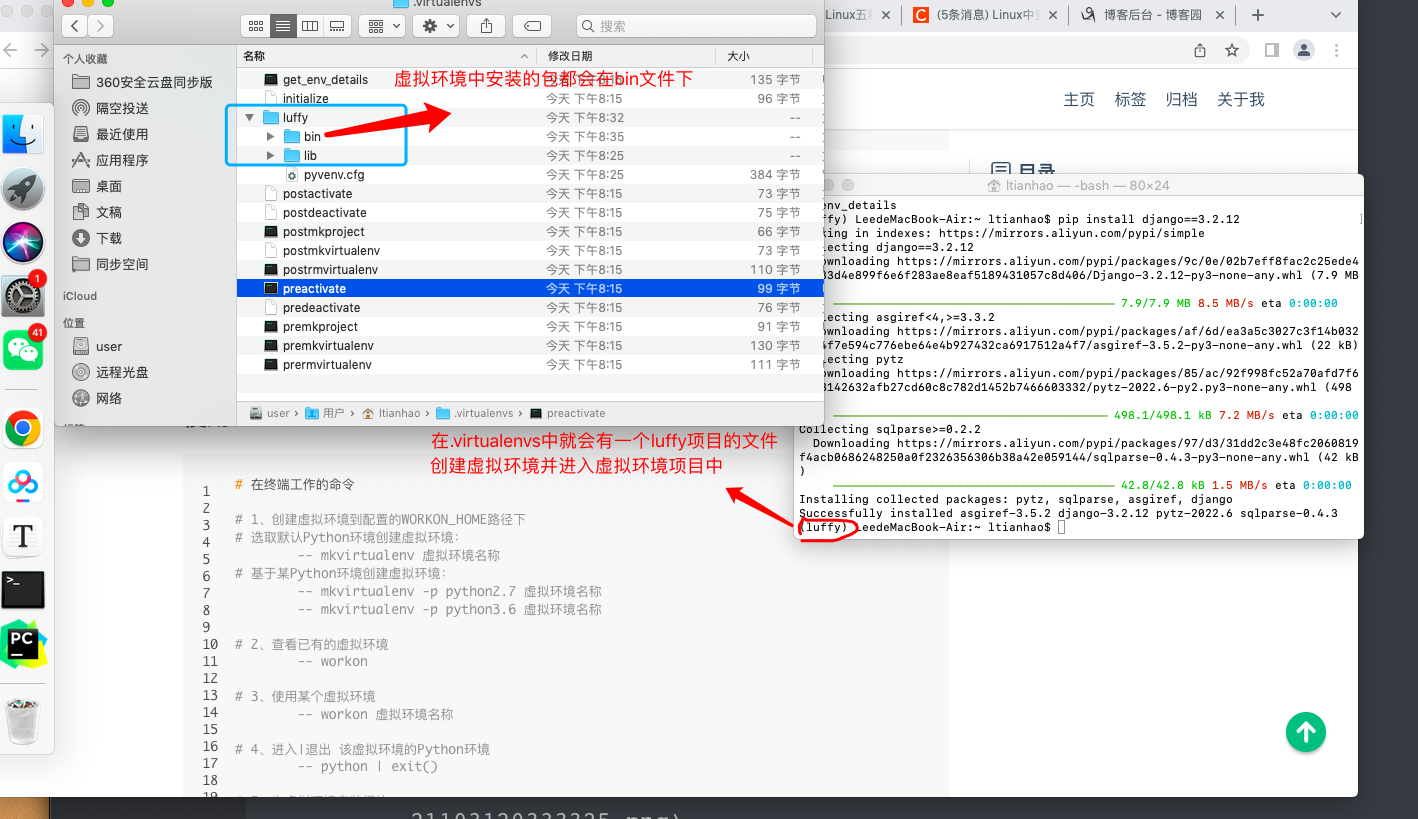This screenshot has height=819, width=1418.
Task: Open Google Chrome from the Dock
Action: [23, 429]
